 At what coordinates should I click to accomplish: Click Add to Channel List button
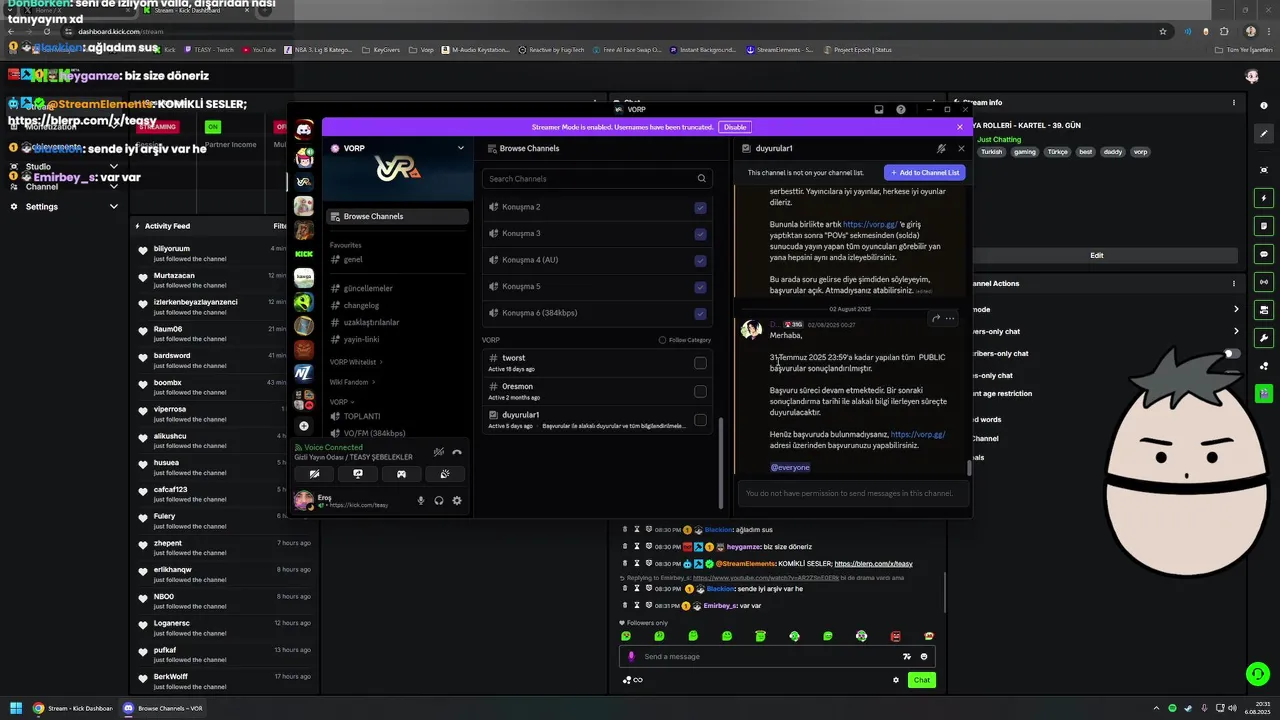pyautogui.click(x=925, y=172)
